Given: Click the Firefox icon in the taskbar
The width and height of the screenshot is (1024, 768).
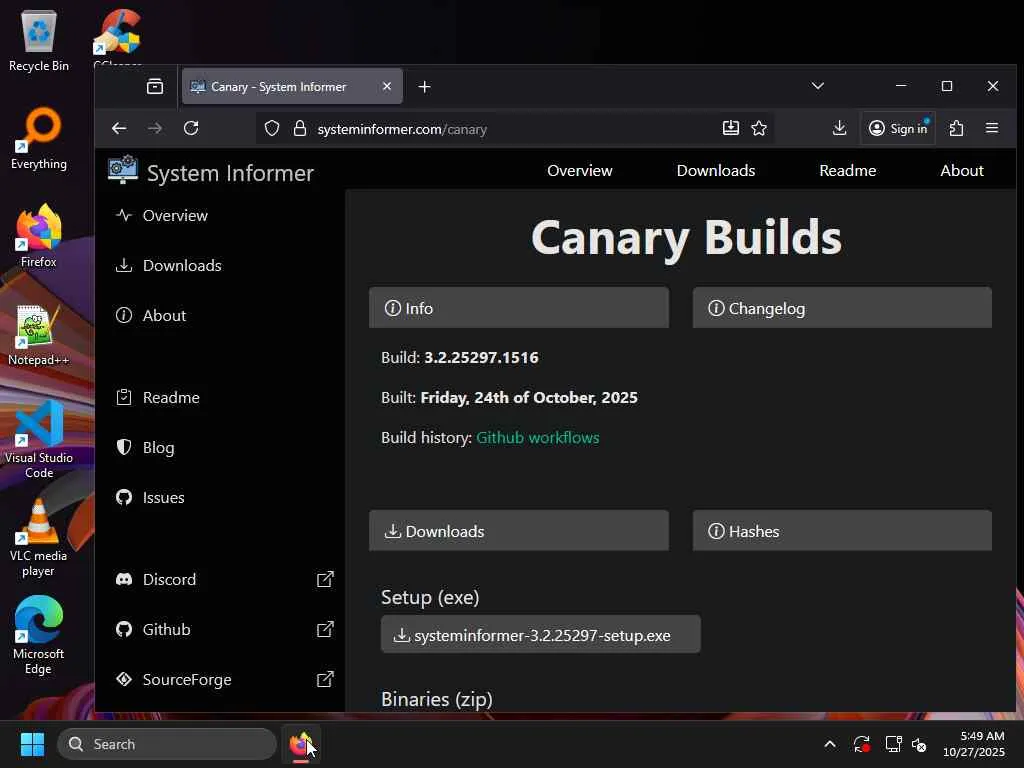Looking at the screenshot, I should point(300,744).
